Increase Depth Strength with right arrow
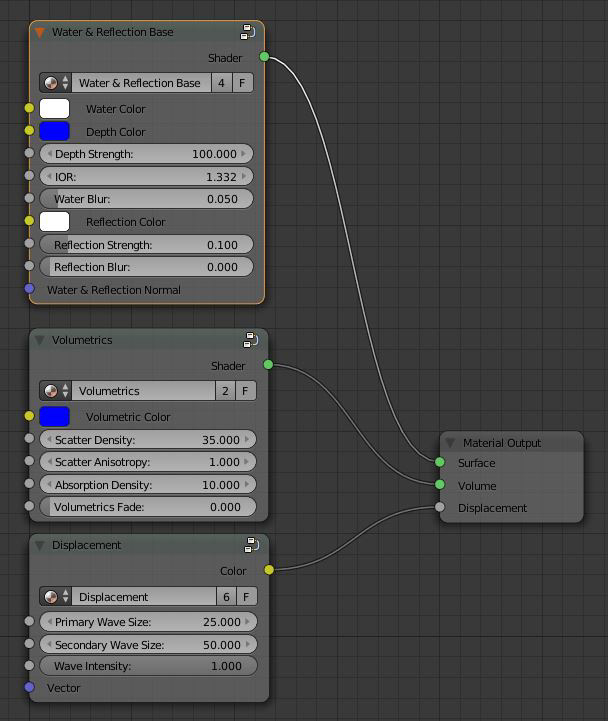 coord(244,154)
